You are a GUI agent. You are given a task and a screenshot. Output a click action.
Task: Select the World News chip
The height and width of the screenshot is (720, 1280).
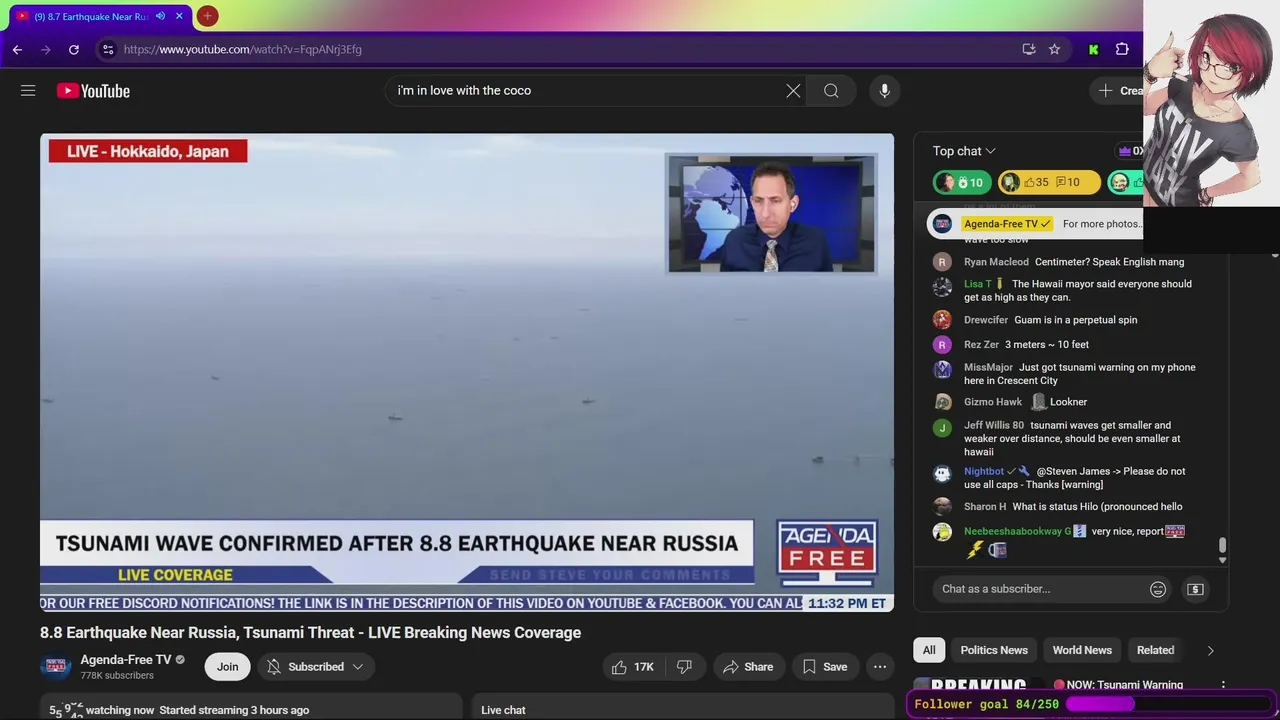tap(1082, 650)
